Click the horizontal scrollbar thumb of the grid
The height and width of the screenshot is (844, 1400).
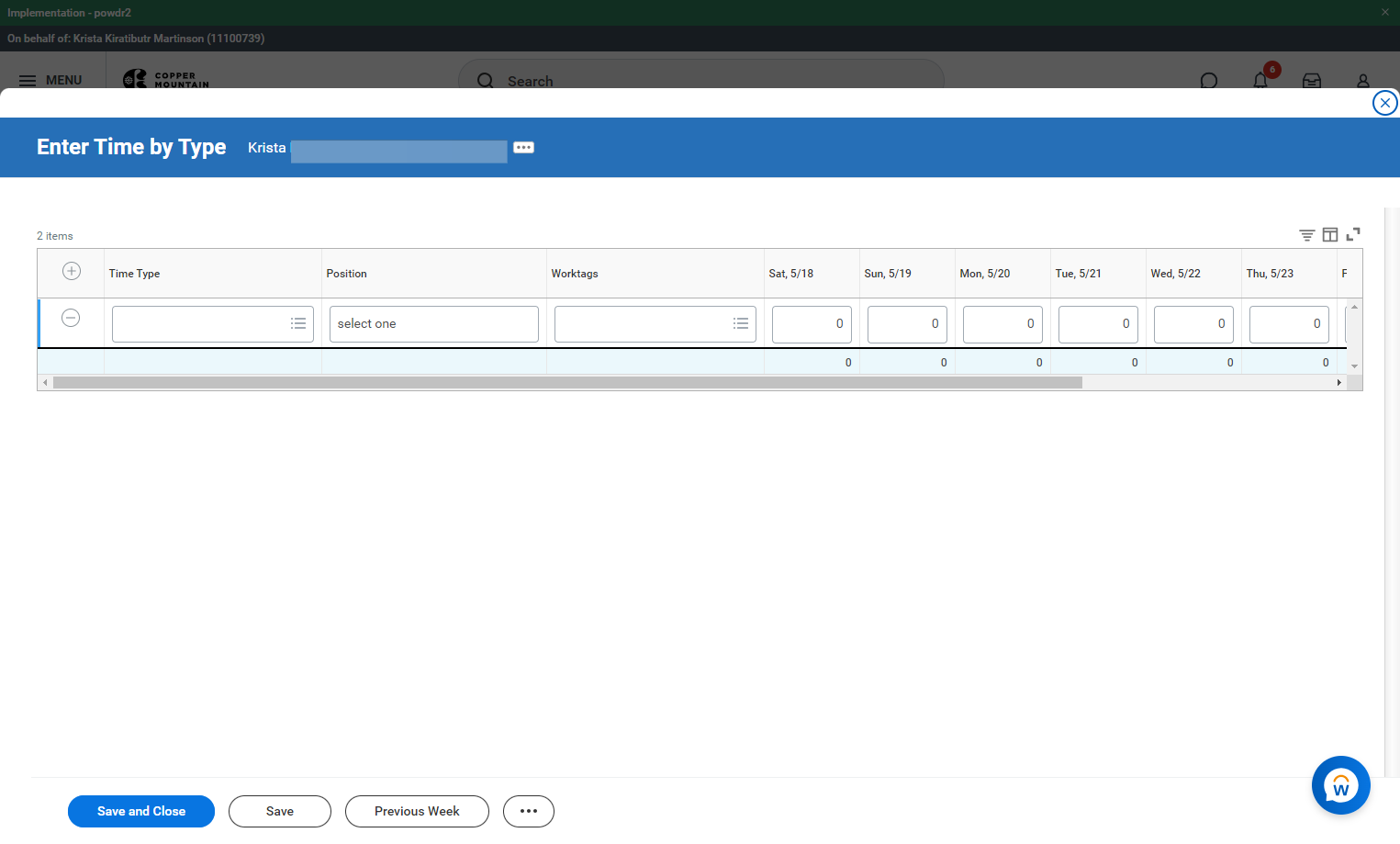pos(567,383)
